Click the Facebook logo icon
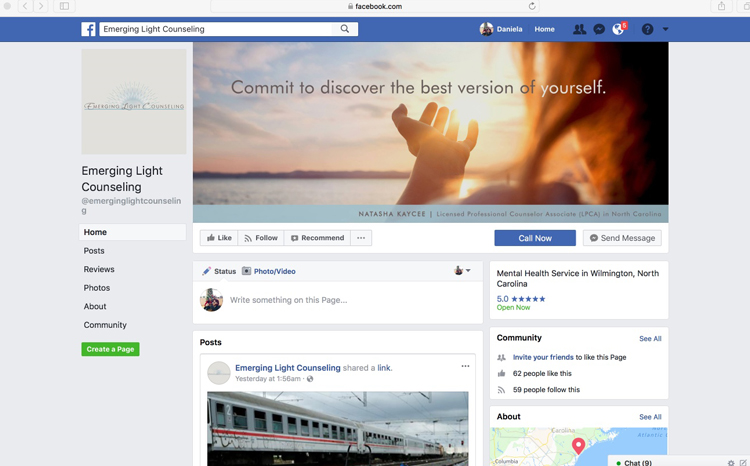Viewport: 750px width, 466px height. [x=88, y=29]
